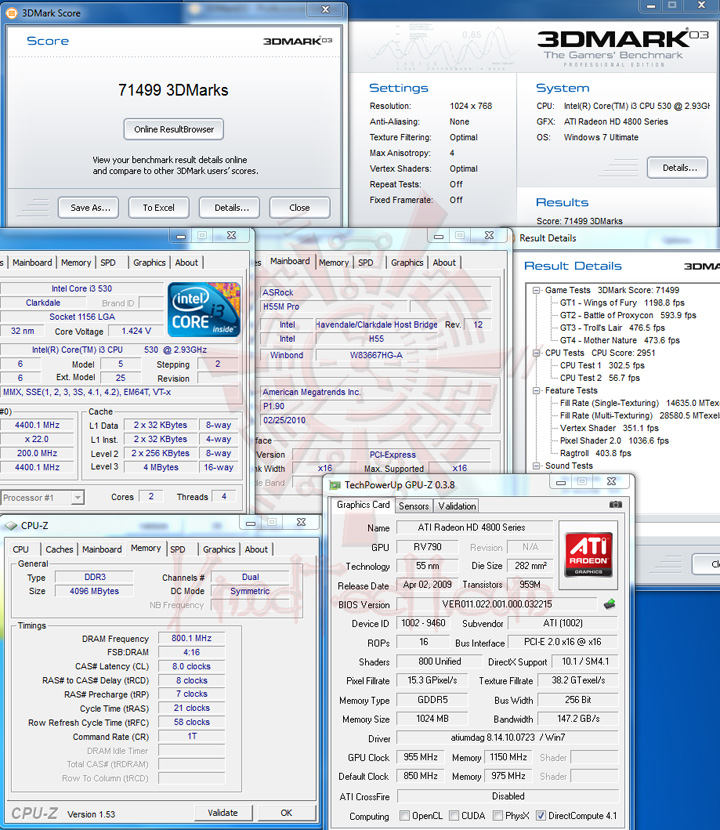The width and height of the screenshot is (720, 830).
Task: Click the ATI Radeon logo in GPU-Z
Action: [588, 554]
